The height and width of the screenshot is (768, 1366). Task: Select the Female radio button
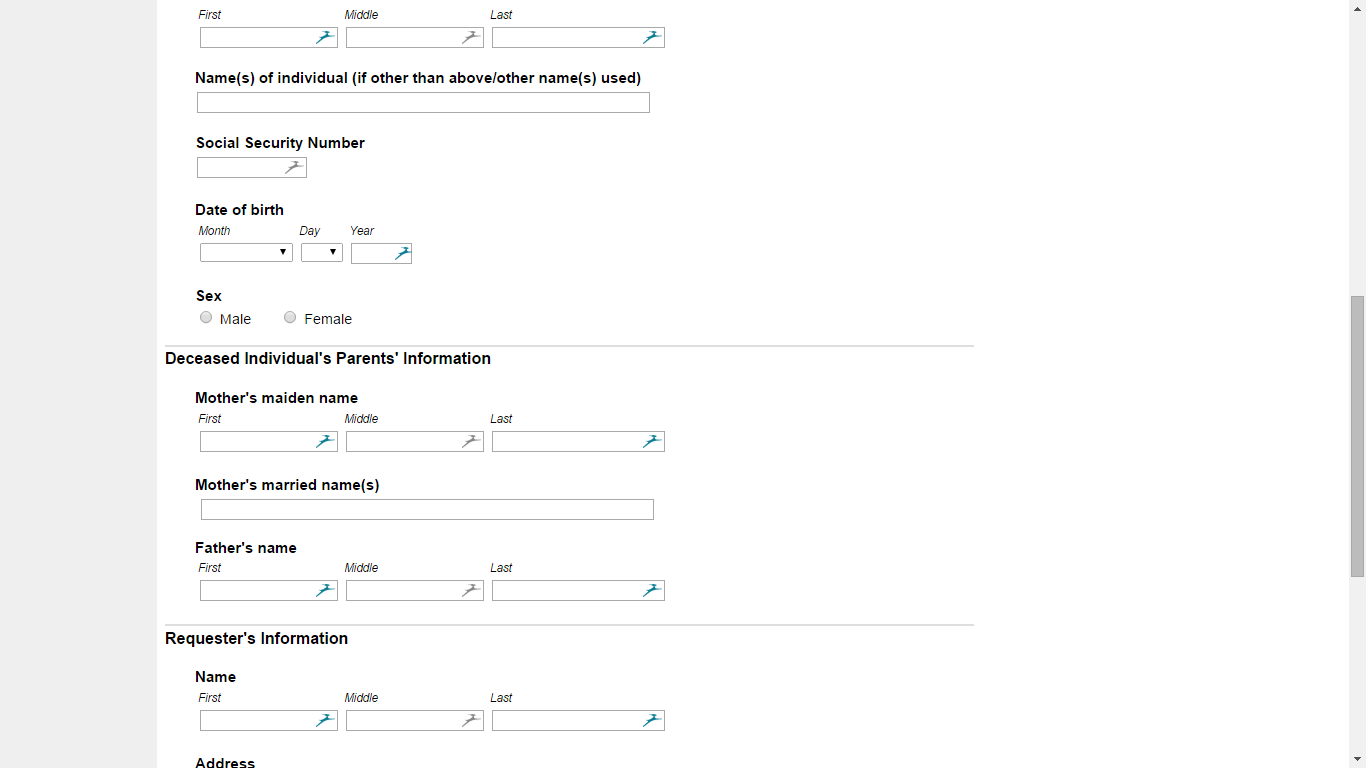tap(290, 318)
